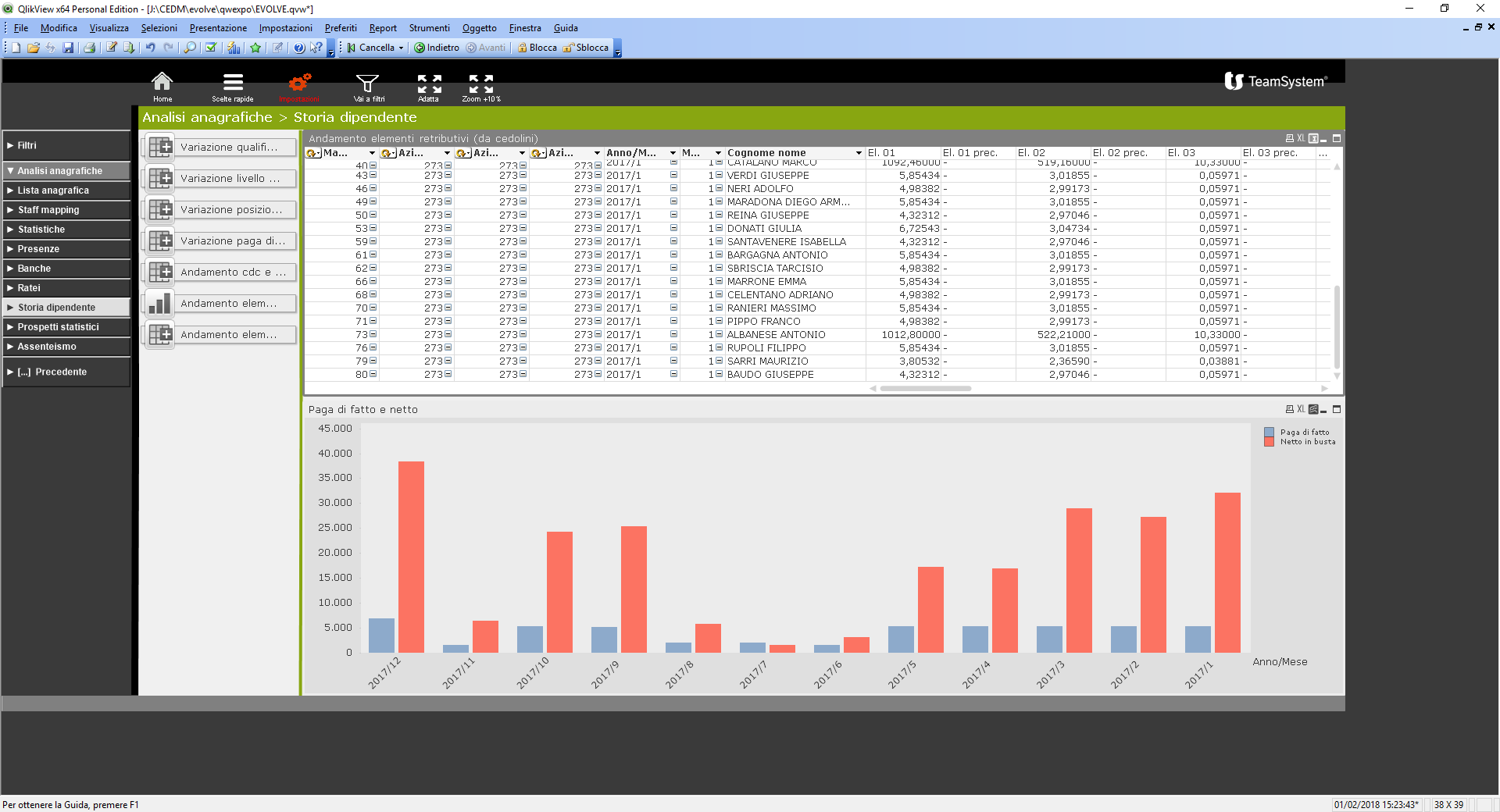This screenshot has height=812, width=1500.
Task: Select Lista anagrafica in the sidebar
Action: click(53, 191)
